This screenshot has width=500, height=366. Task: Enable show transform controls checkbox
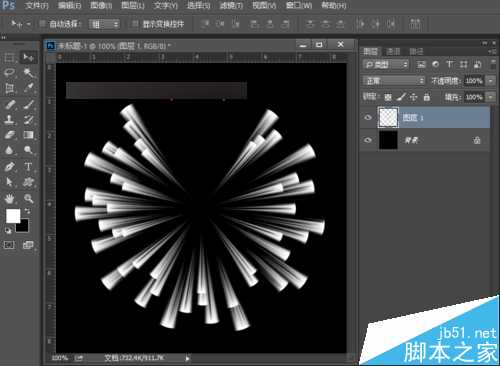coord(135,24)
